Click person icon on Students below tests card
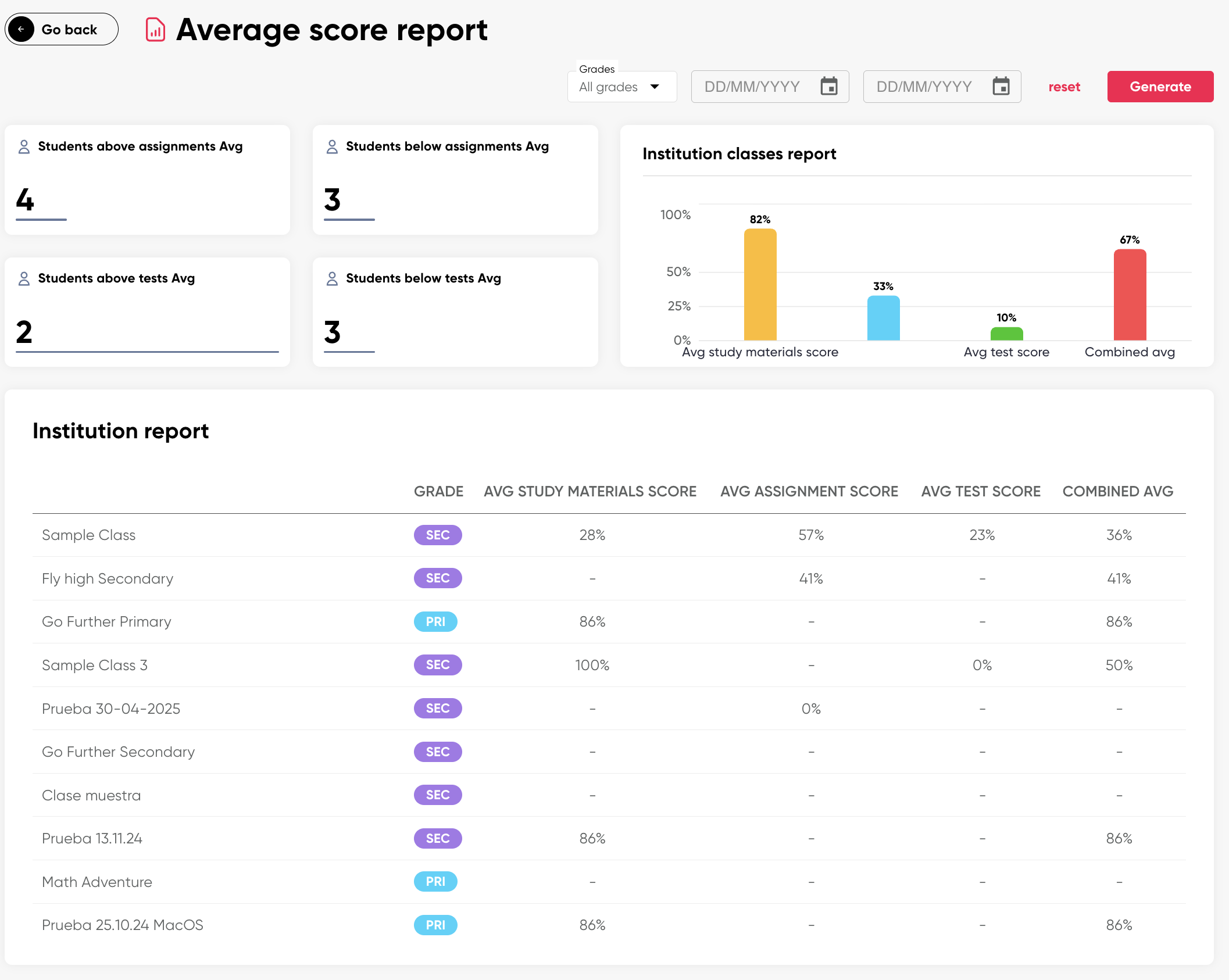Image resolution: width=1229 pixels, height=980 pixels. coord(332,278)
